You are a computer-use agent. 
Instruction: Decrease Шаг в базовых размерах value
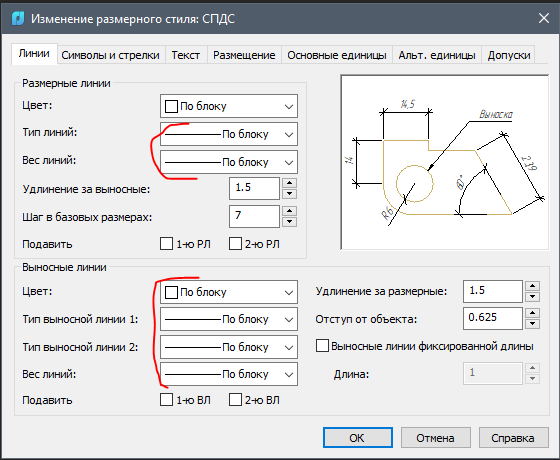pos(289,222)
